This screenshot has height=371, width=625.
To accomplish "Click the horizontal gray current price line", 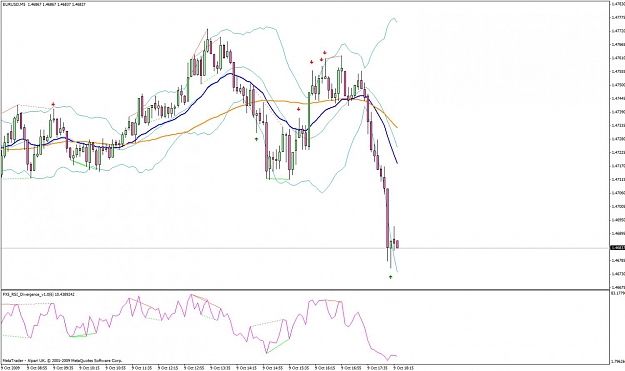I will click(305, 248).
